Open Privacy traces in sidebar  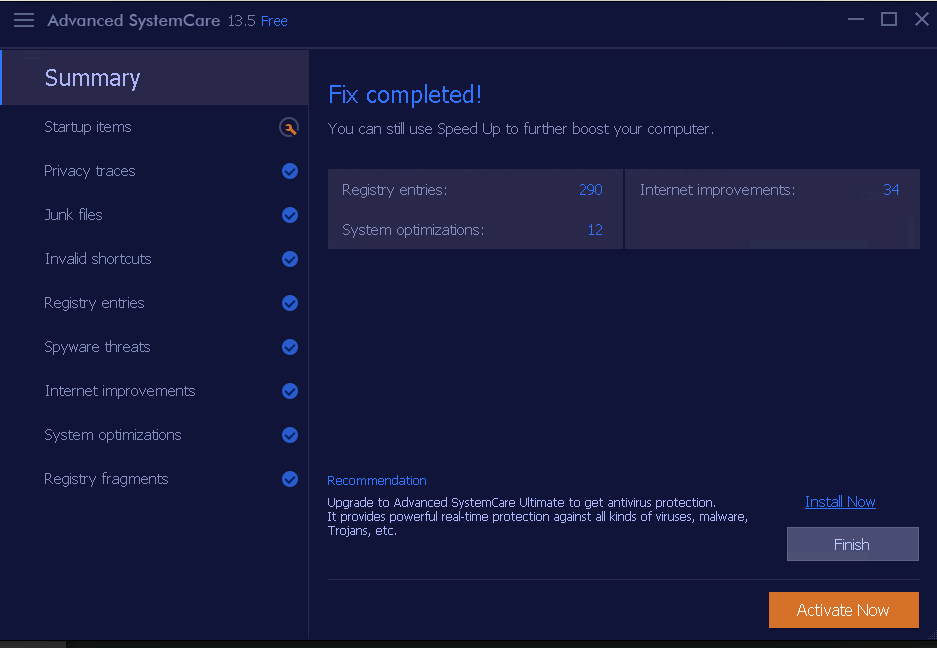(90, 171)
